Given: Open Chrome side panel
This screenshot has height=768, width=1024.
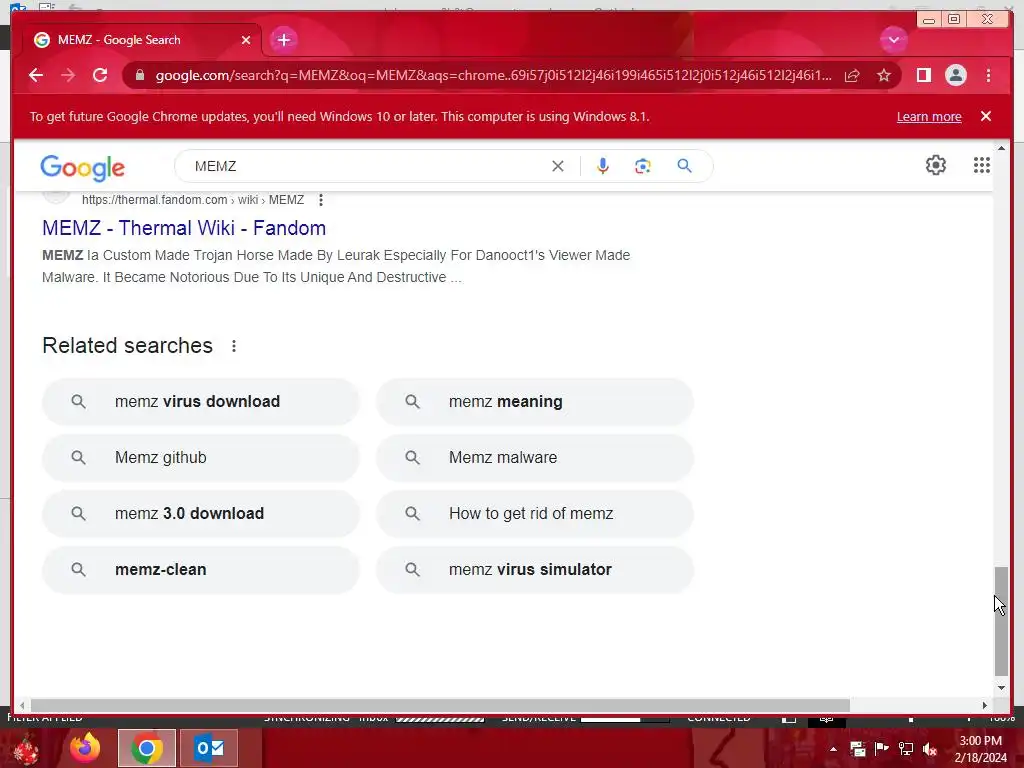Looking at the screenshot, I should (x=923, y=75).
